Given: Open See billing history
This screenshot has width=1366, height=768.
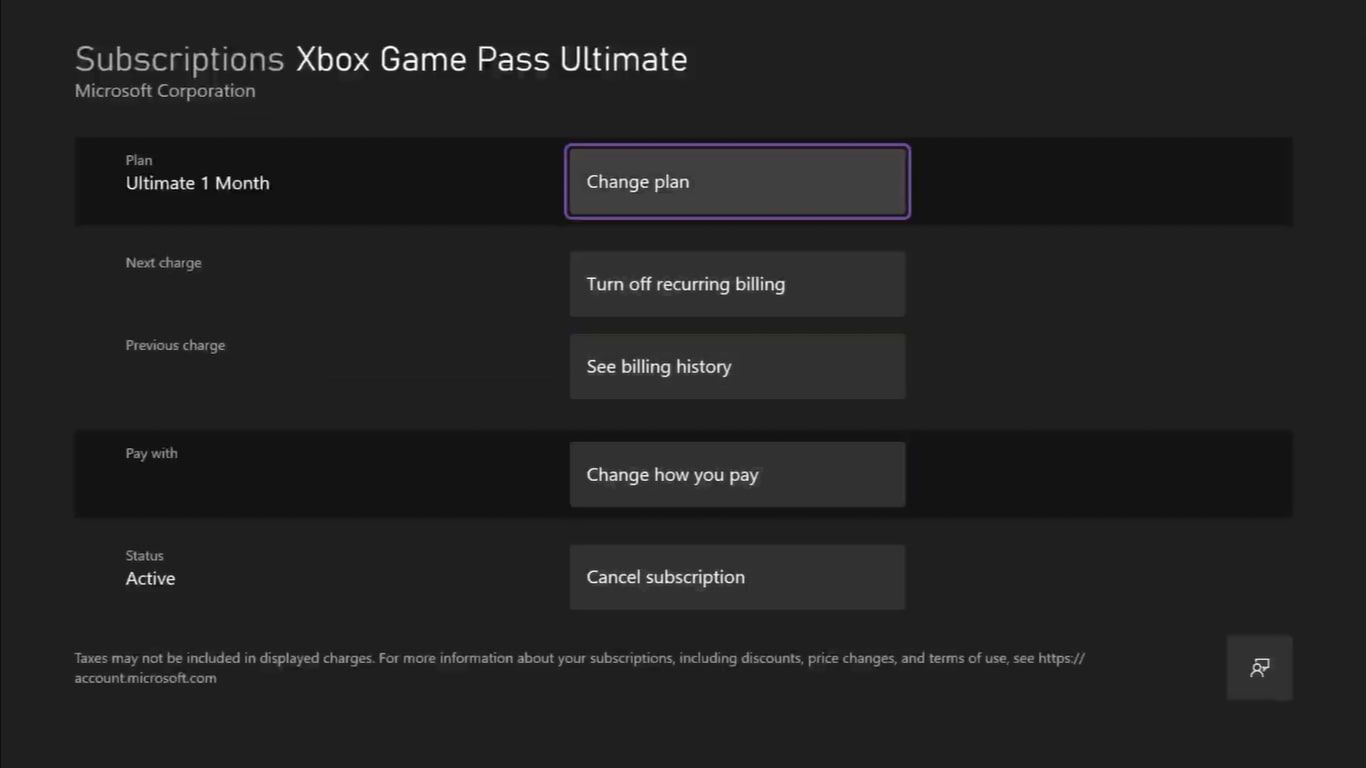Looking at the screenshot, I should 737,366.
